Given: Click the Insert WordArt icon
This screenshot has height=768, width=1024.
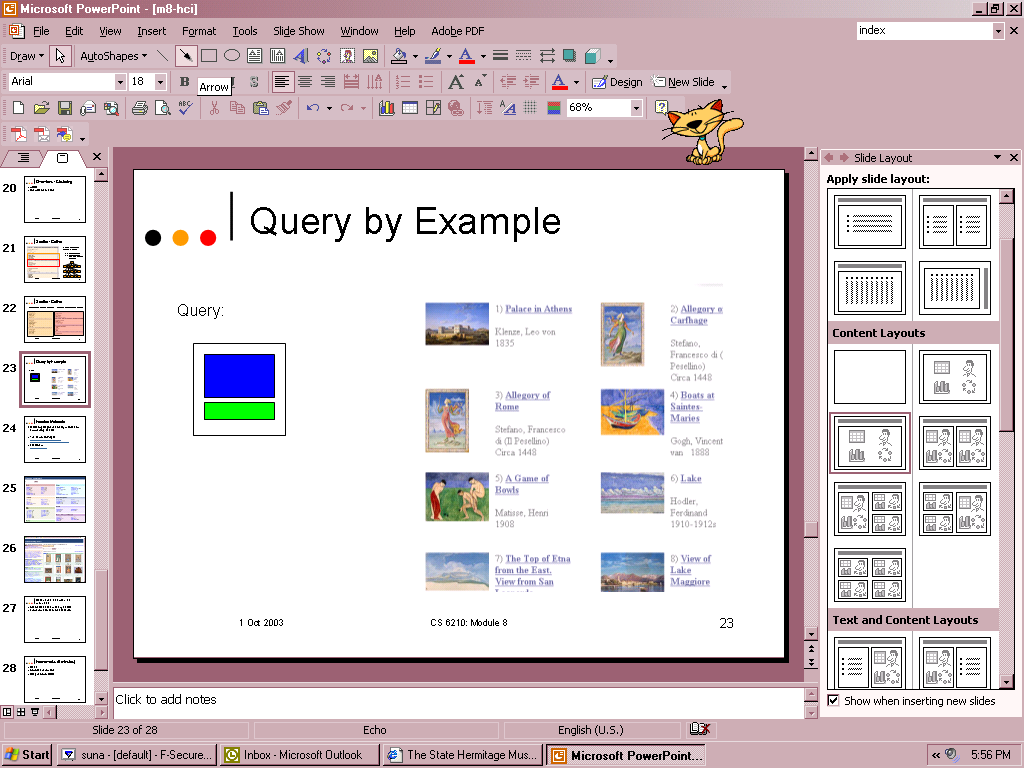Looking at the screenshot, I should 301,56.
